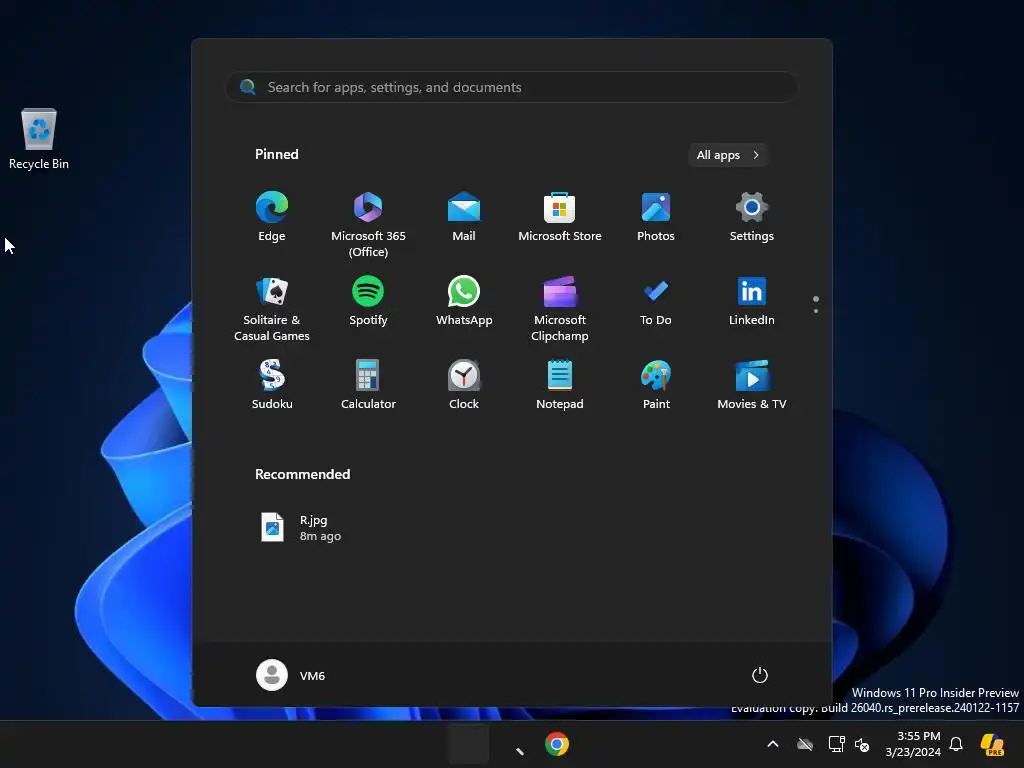Screen dimensions: 1024x768
Task: Open Copilot preview icon in the taskbar
Action: (x=992, y=744)
